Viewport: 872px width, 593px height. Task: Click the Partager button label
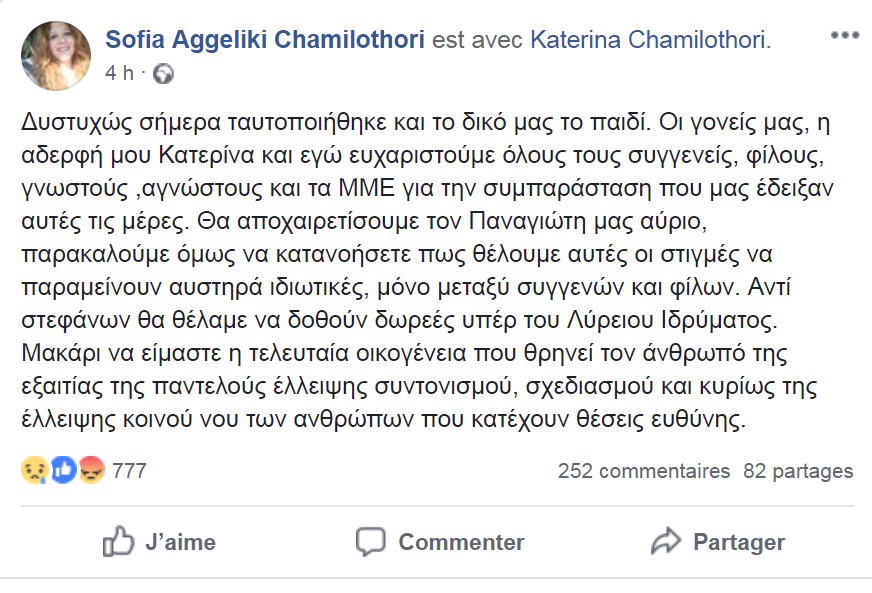(739, 542)
